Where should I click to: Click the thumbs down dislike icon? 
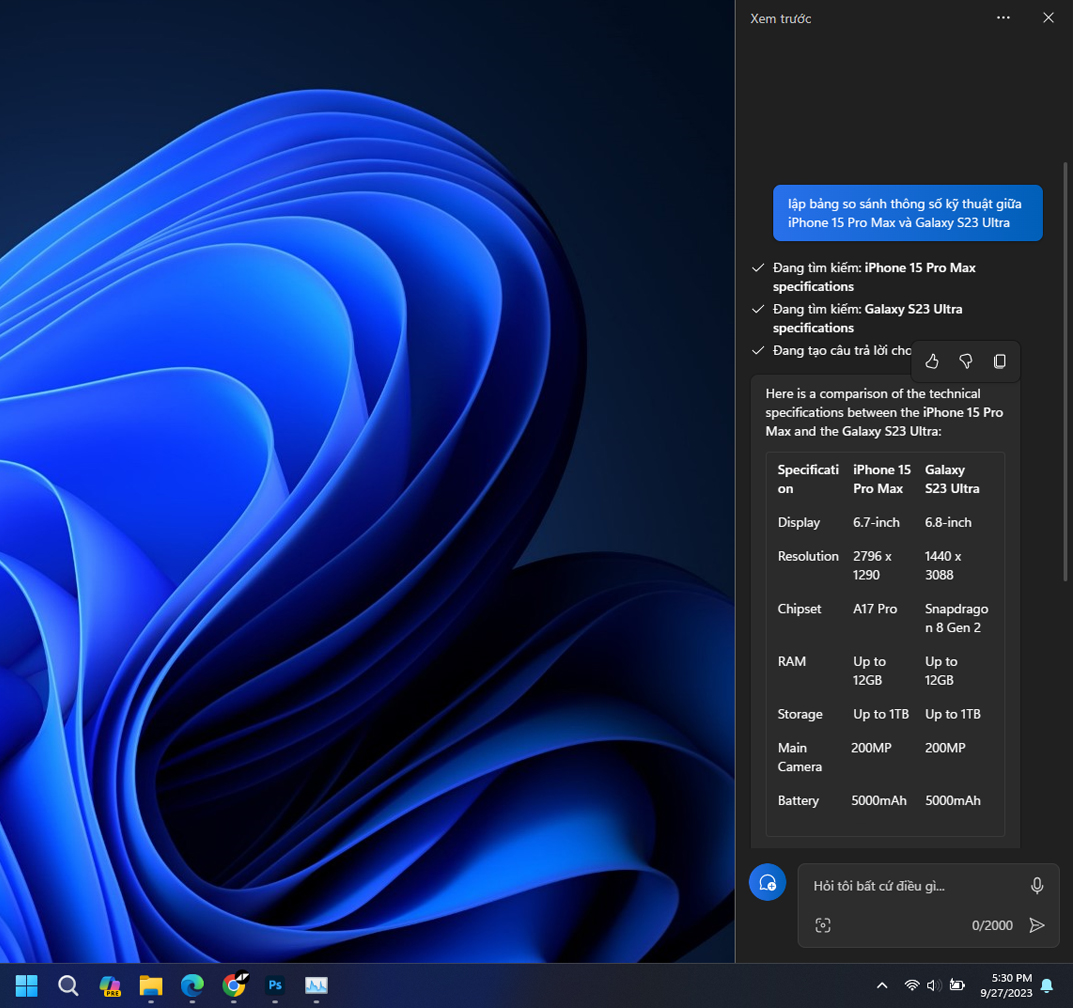pos(966,361)
